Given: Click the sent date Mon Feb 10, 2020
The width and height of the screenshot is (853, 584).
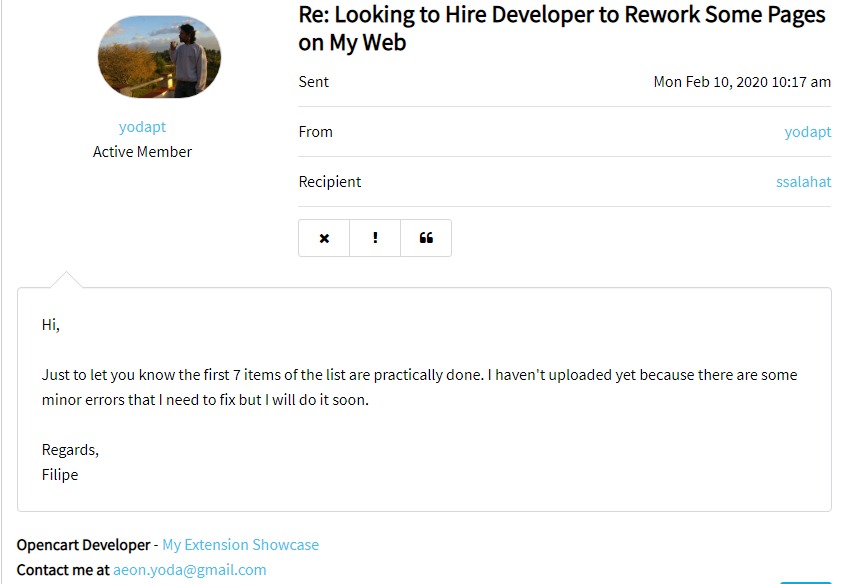Looking at the screenshot, I should (742, 82).
